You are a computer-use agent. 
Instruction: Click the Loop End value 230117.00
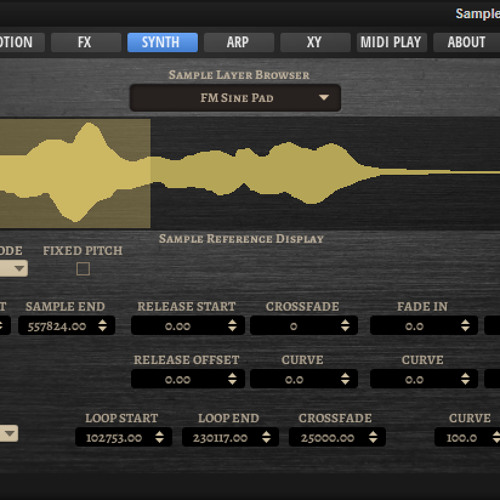click(220, 437)
